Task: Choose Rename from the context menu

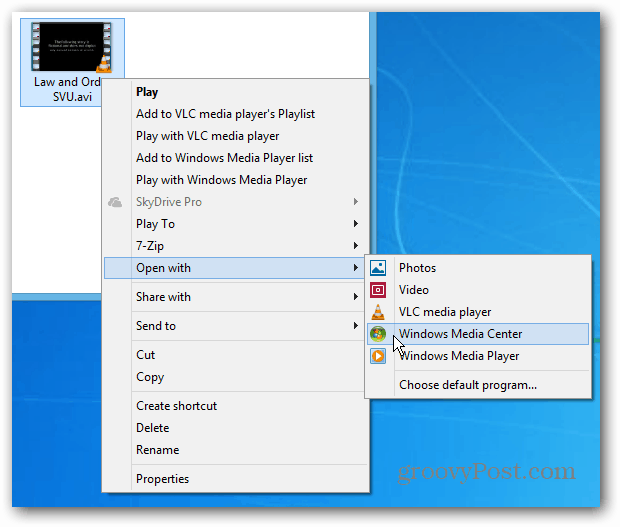Action: point(236,450)
